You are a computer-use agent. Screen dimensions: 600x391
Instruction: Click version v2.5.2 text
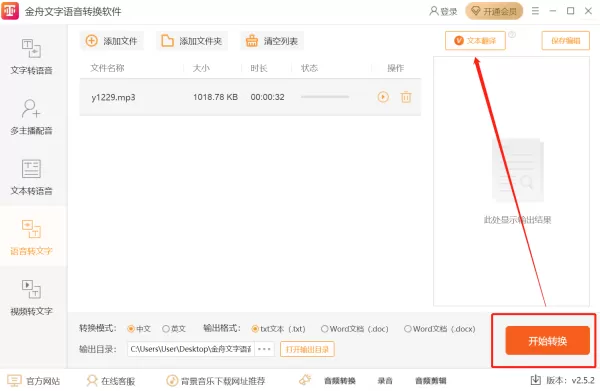pos(571,380)
